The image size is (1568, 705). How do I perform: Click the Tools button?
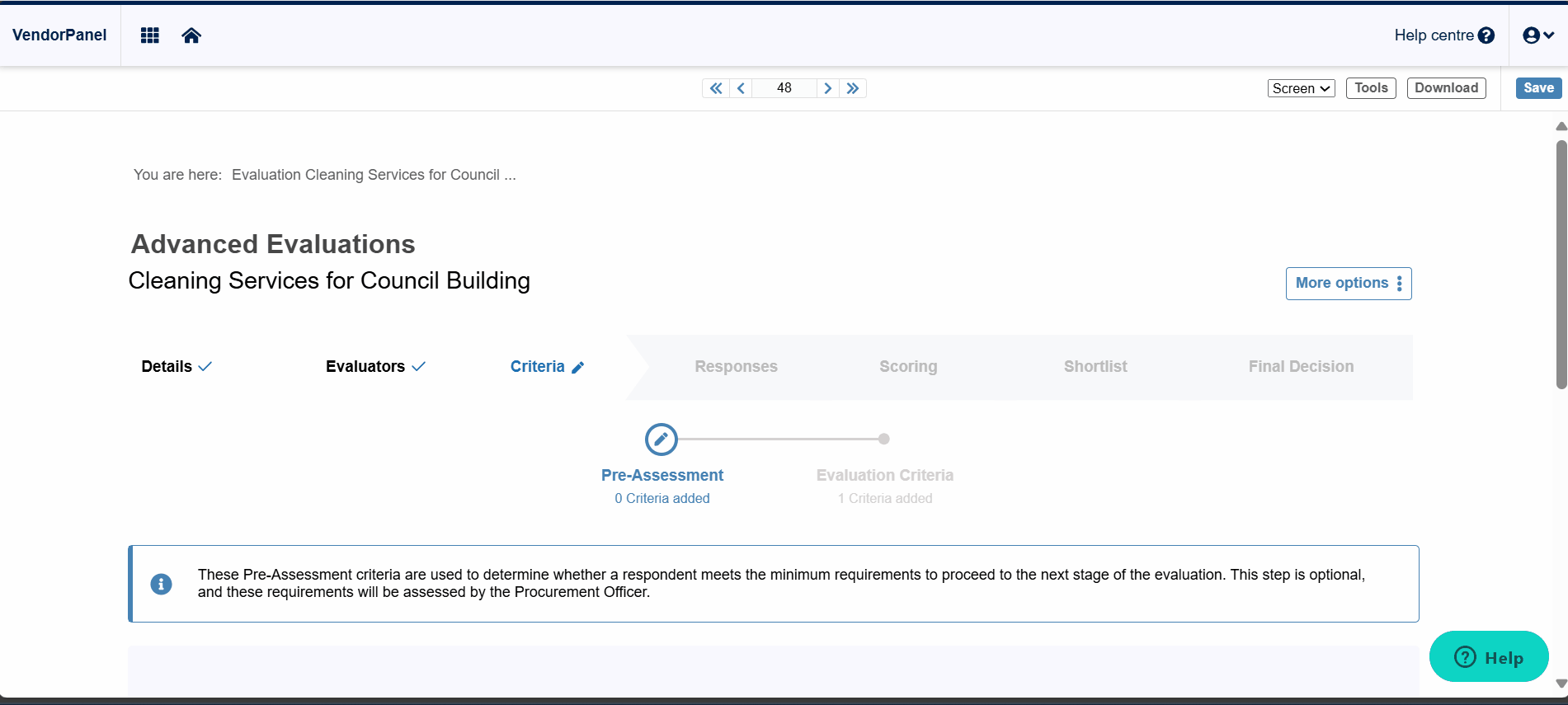1371,88
